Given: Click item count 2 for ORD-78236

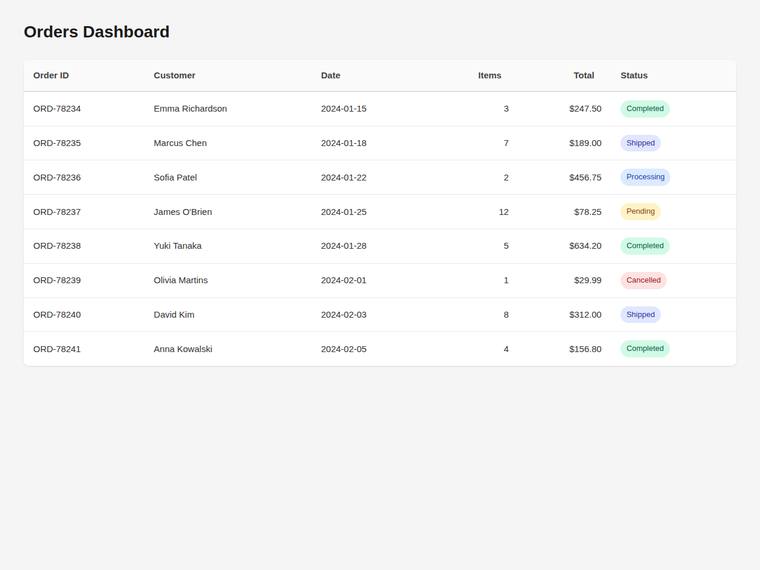Looking at the screenshot, I should pos(506,177).
